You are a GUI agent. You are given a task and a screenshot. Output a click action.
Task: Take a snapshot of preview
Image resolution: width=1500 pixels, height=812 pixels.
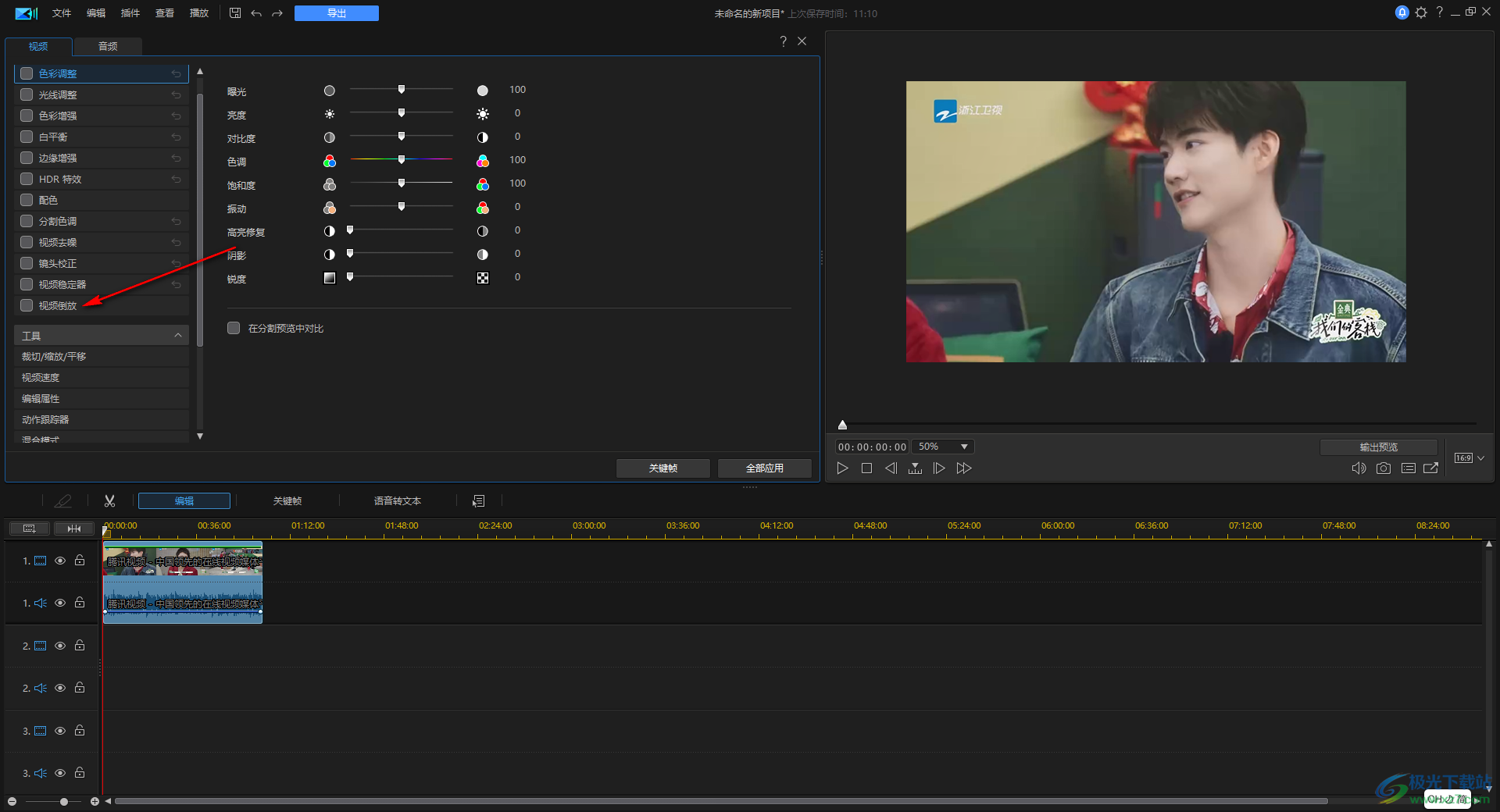[1384, 468]
